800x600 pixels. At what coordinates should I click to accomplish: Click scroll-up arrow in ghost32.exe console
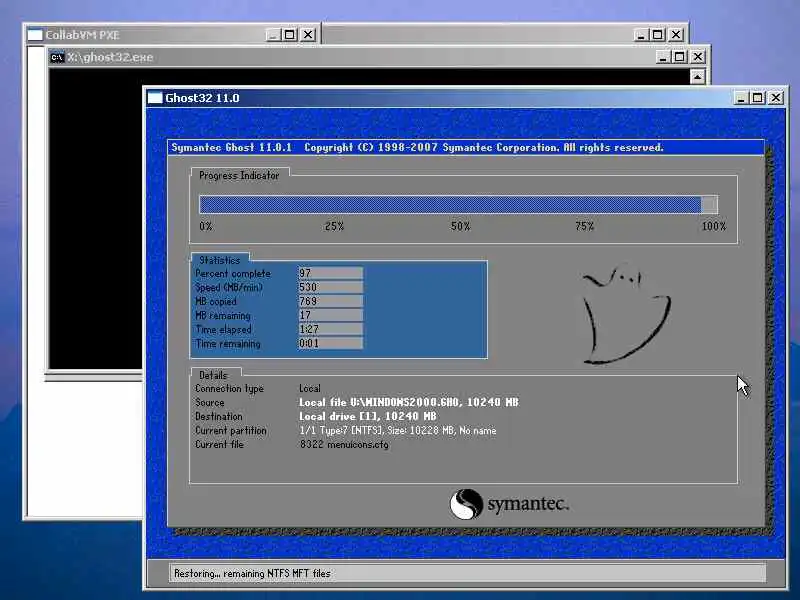point(697,77)
